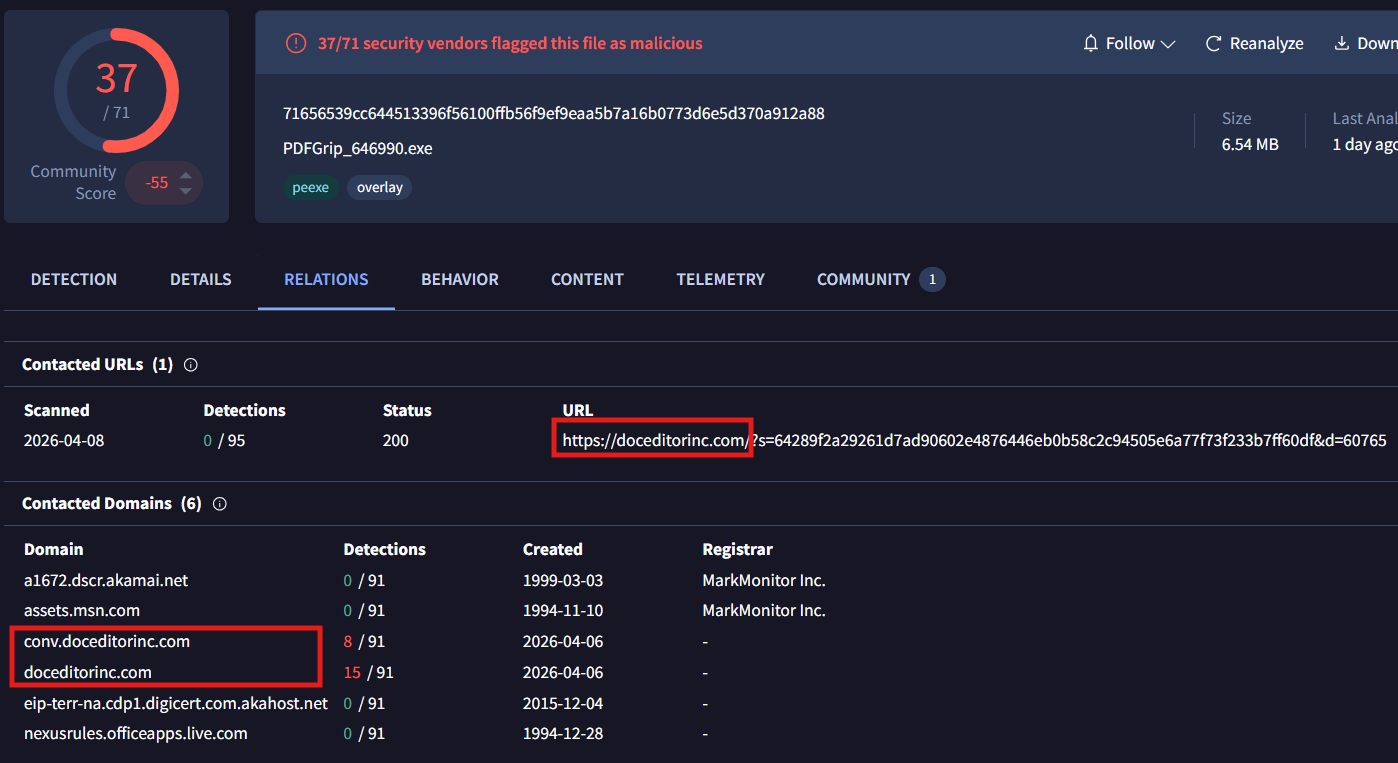Open domain nexusrules.officeapps.live.com
This screenshot has height=763, width=1398.
click(x=136, y=734)
